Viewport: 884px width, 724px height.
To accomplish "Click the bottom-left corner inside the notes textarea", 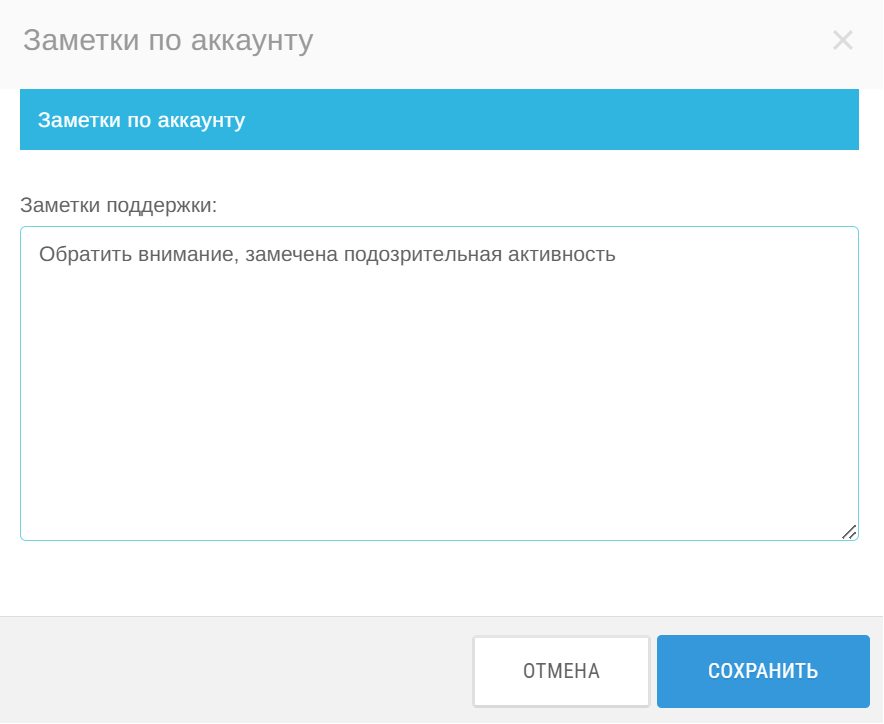I will tap(34, 527).
